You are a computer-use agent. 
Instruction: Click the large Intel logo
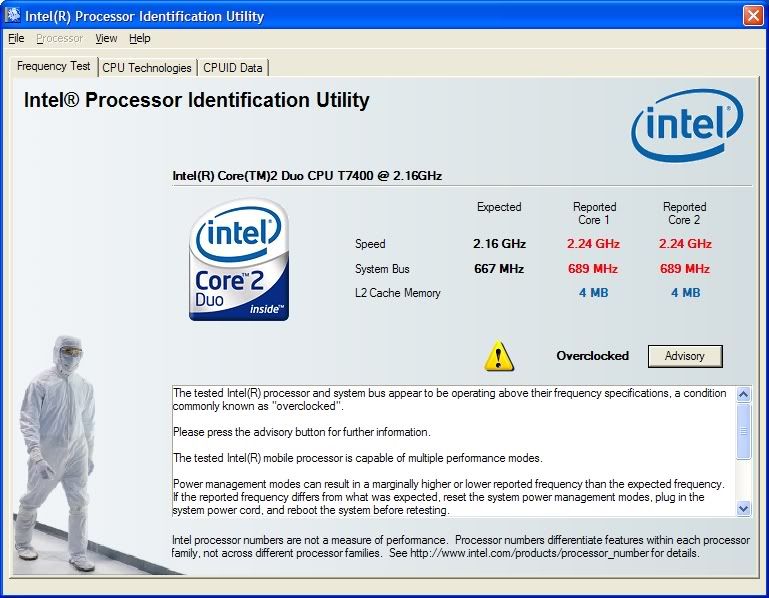point(687,125)
